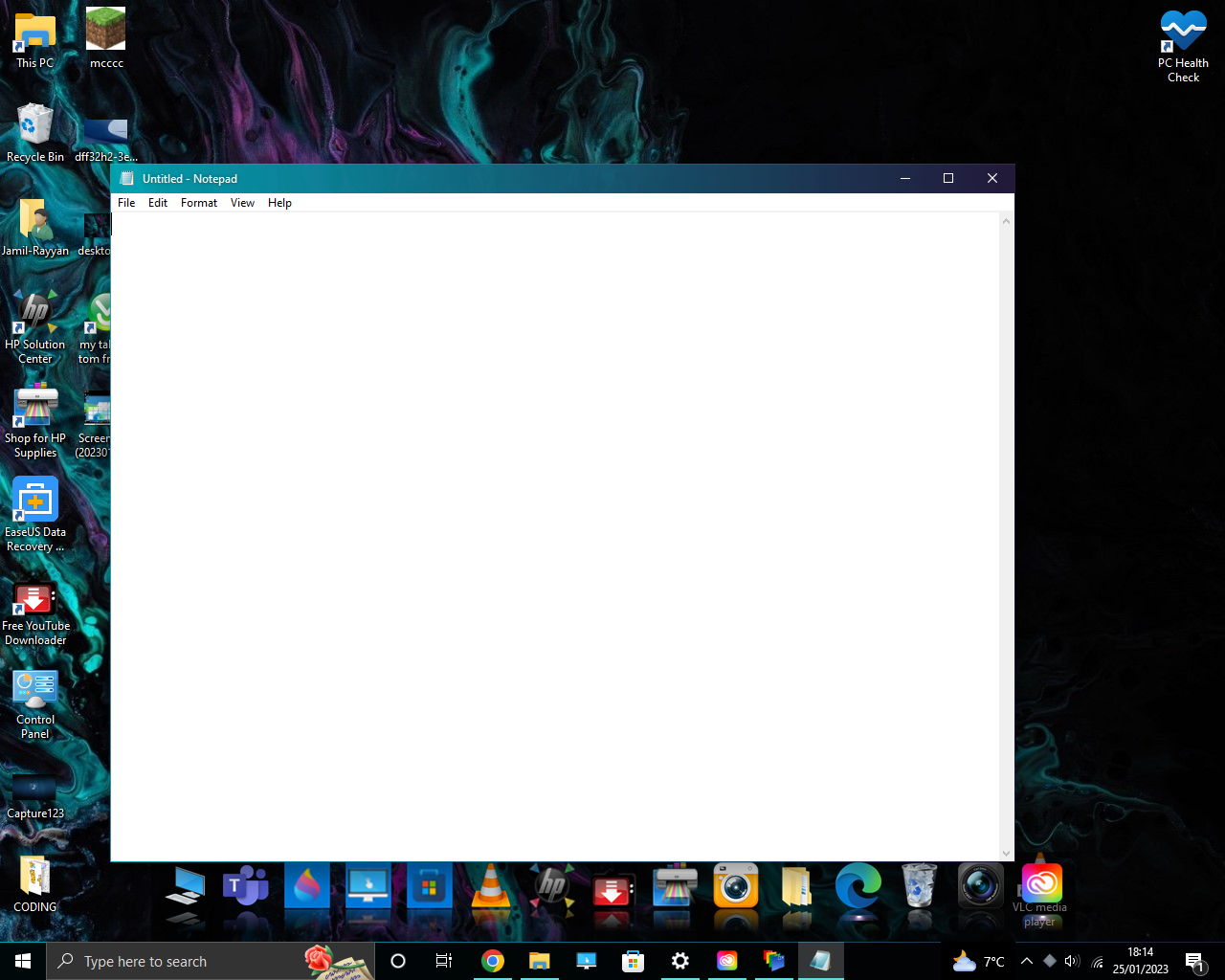The height and width of the screenshot is (980, 1225).
Task: Open the red YouTube Downloader dock icon
Action: (612, 890)
